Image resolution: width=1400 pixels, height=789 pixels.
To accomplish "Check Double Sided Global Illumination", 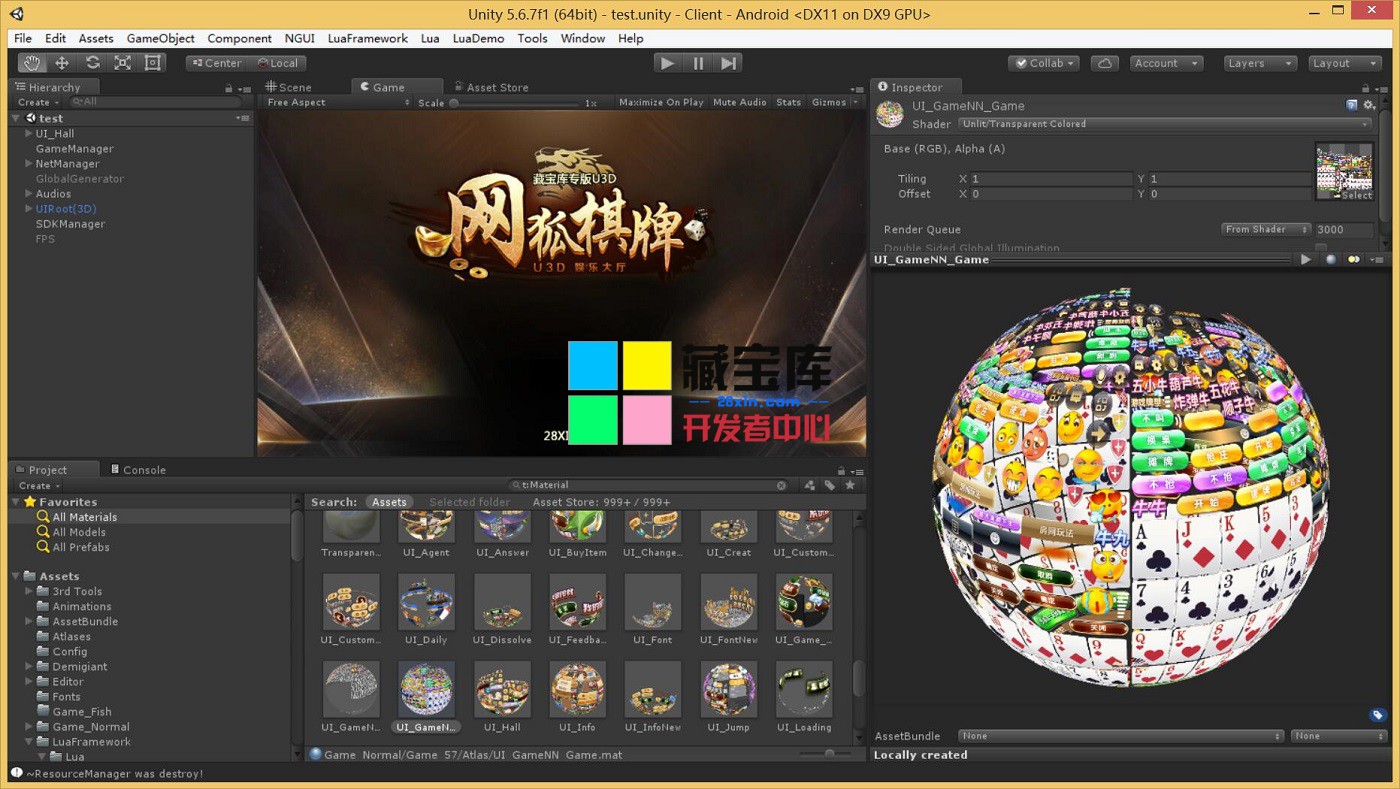I will [1321, 248].
